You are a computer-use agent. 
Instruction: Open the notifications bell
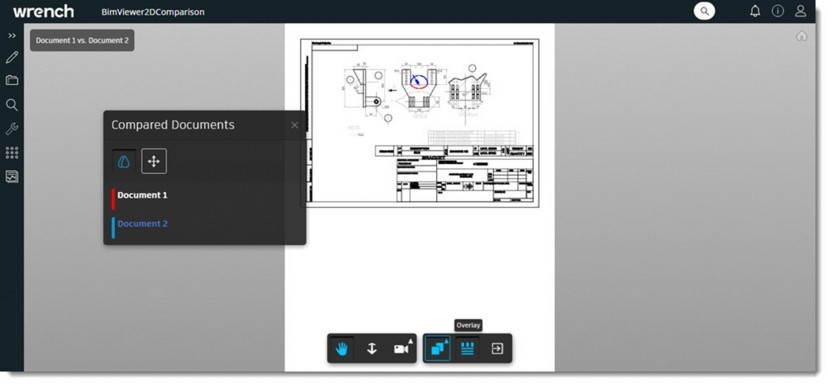pyautogui.click(x=755, y=11)
